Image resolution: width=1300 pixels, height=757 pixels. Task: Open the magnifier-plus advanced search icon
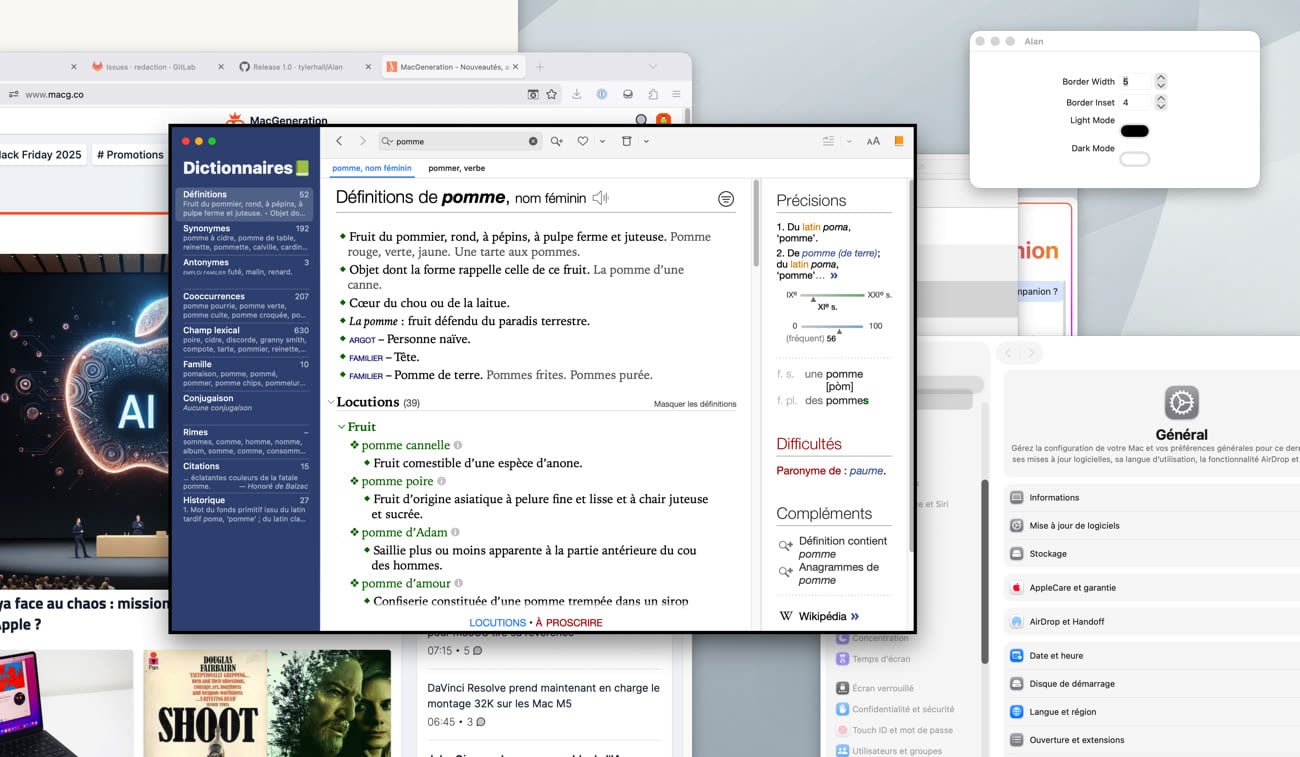(x=556, y=142)
